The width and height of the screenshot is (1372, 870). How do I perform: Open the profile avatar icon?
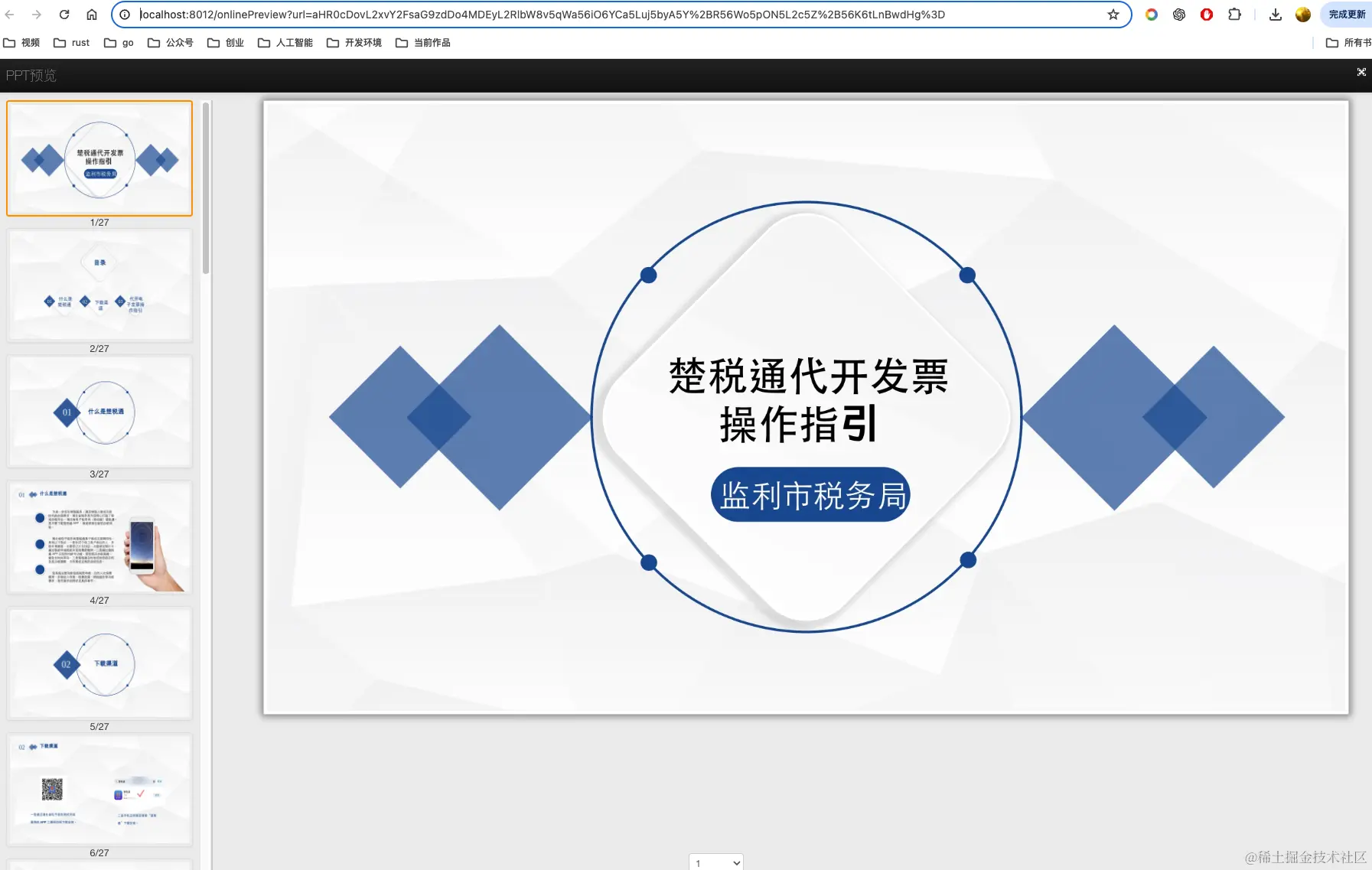1303,15
